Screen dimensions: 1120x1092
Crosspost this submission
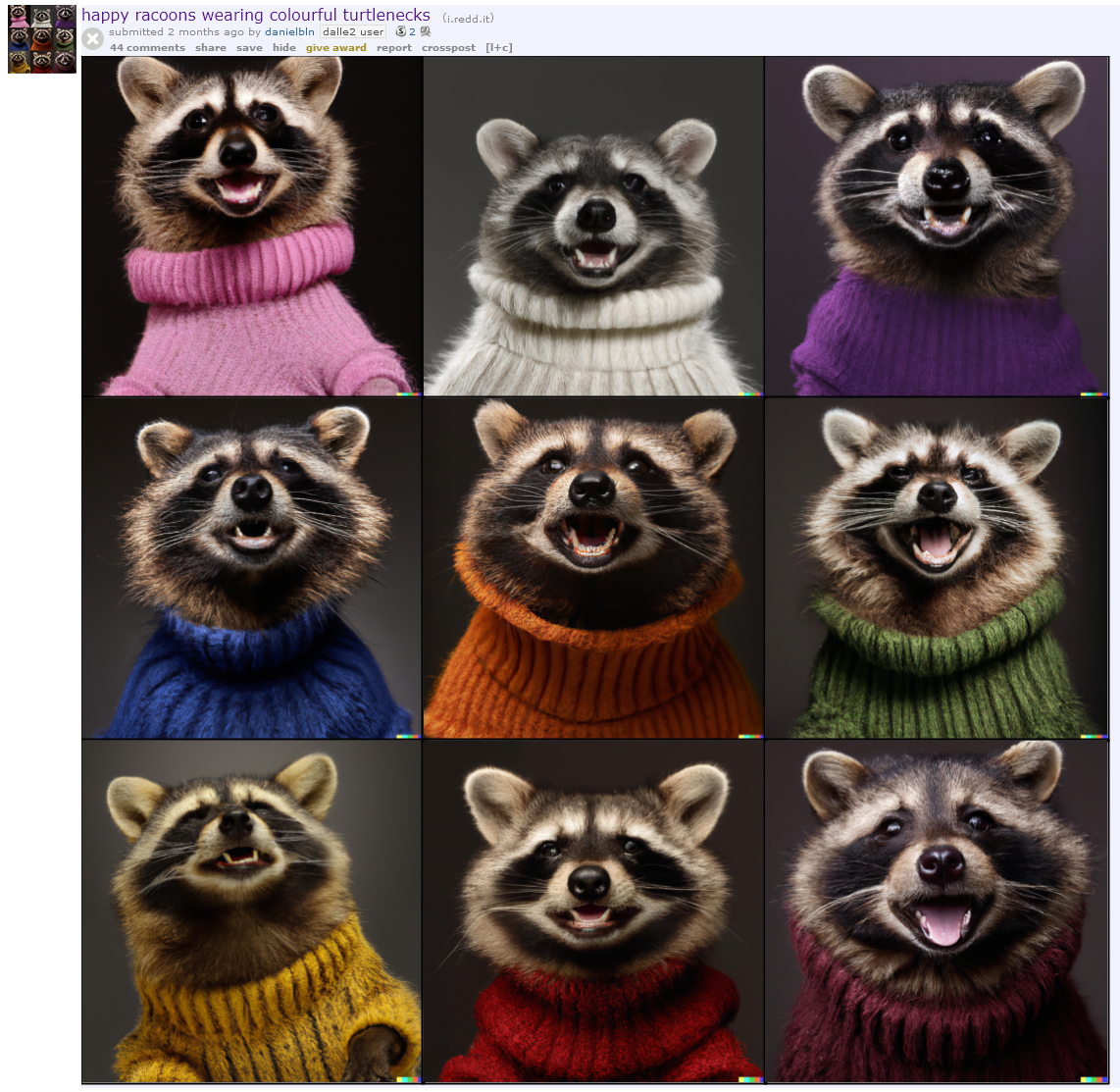(448, 48)
